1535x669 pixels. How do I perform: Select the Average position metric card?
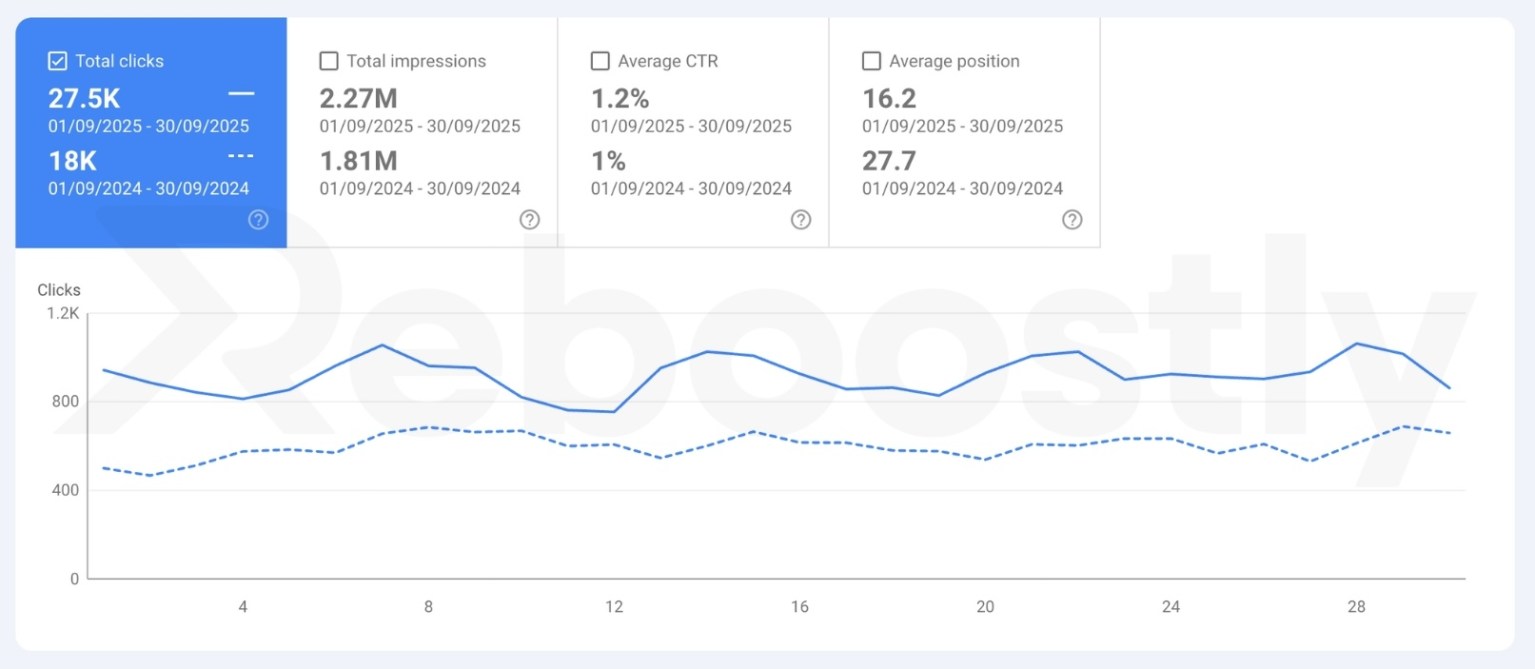coord(963,130)
